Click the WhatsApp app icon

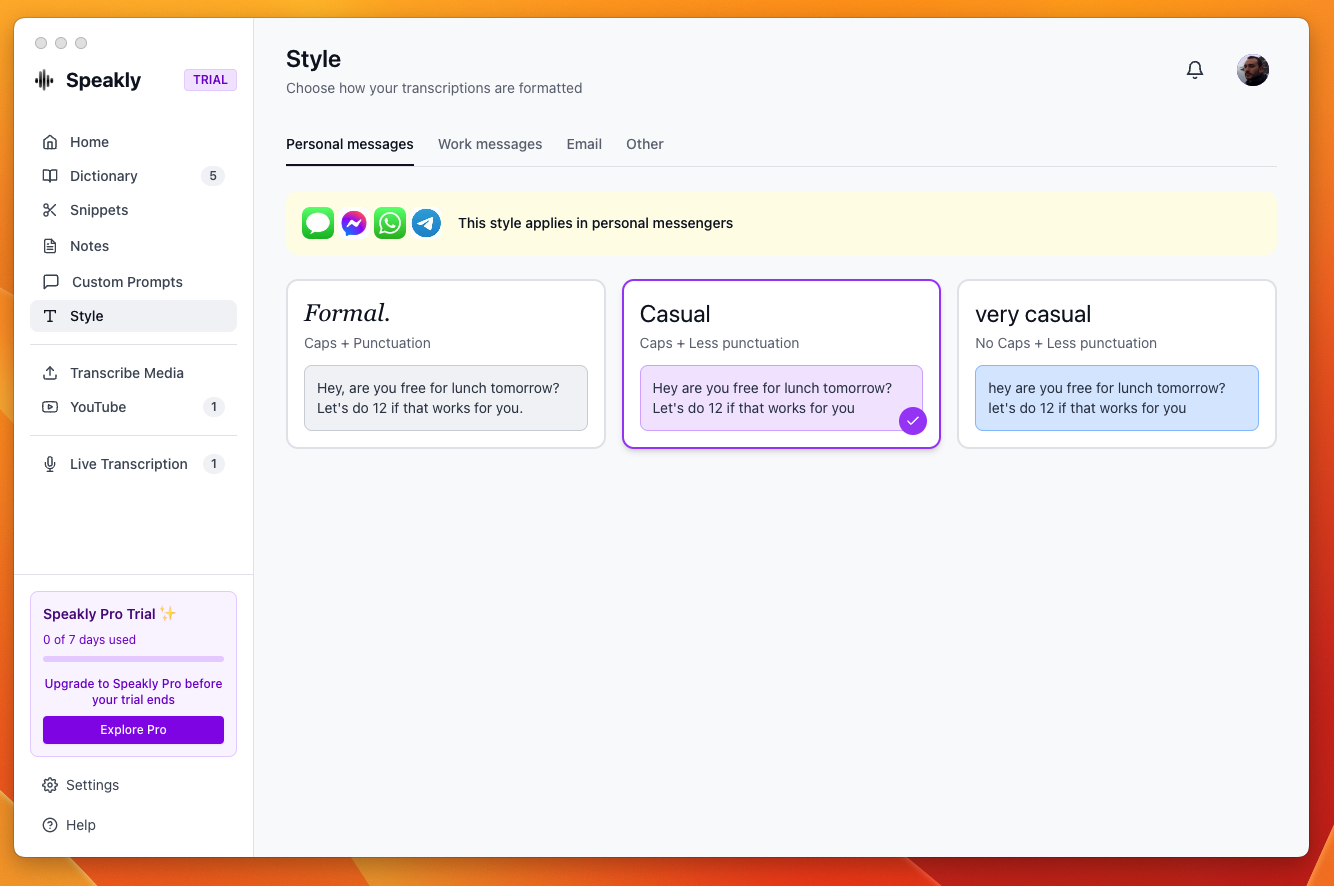[390, 223]
